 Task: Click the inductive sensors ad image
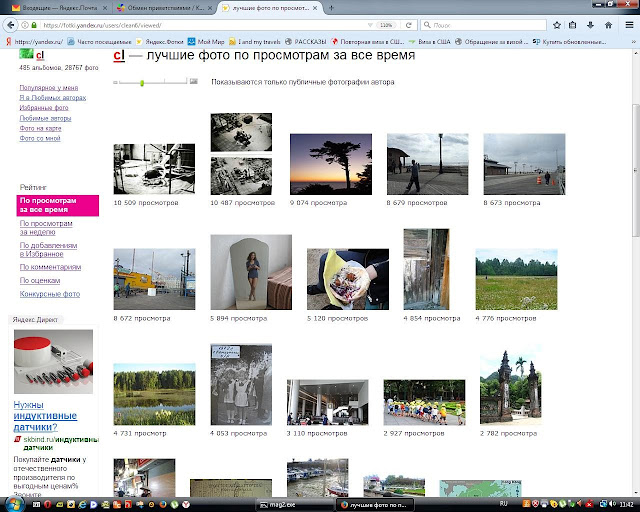click(x=53, y=362)
